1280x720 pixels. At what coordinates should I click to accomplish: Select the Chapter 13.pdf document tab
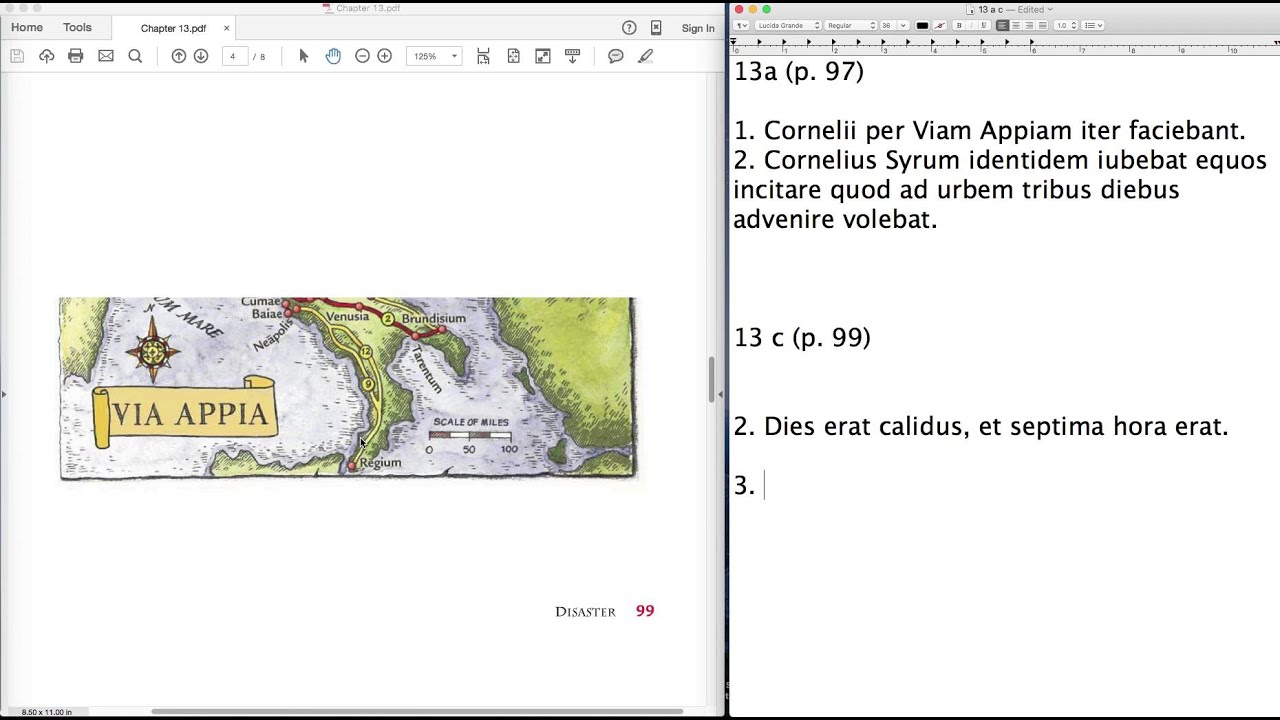pyautogui.click(x=173, y=28)
